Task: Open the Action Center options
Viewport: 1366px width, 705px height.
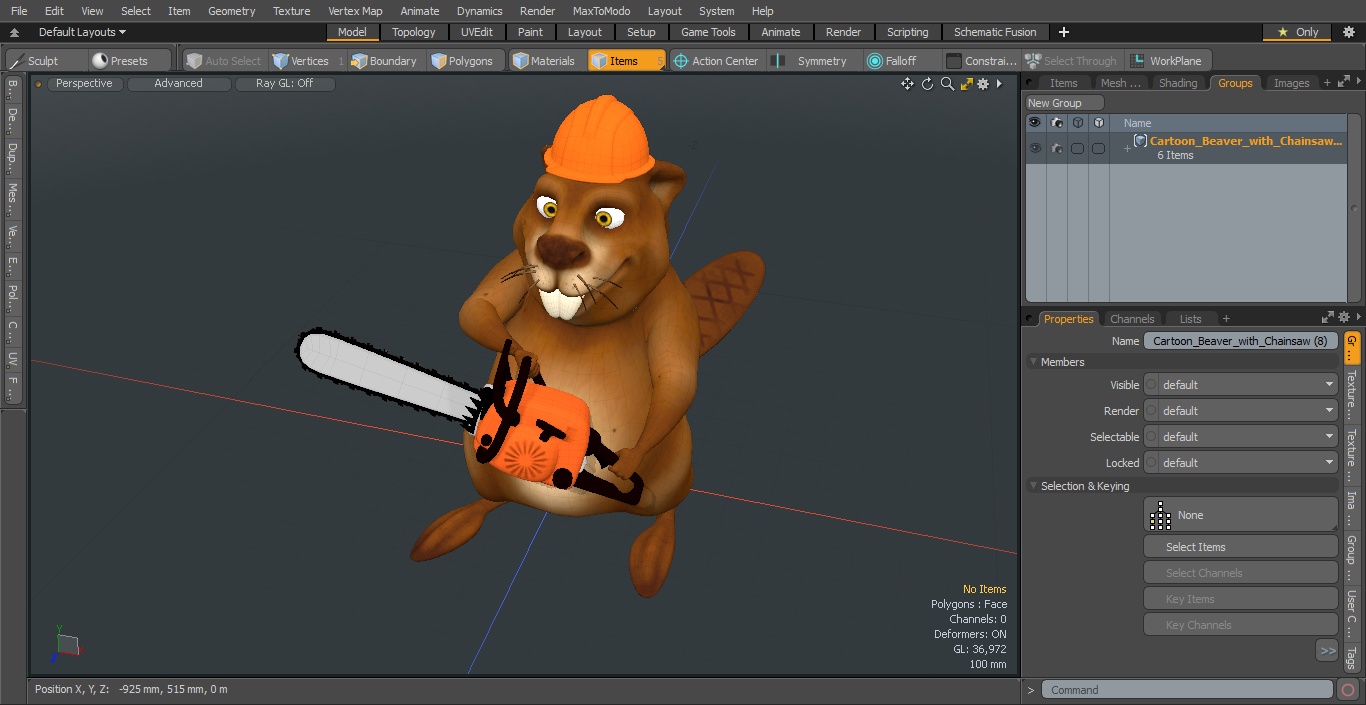Action: click(x=716, y=61)
